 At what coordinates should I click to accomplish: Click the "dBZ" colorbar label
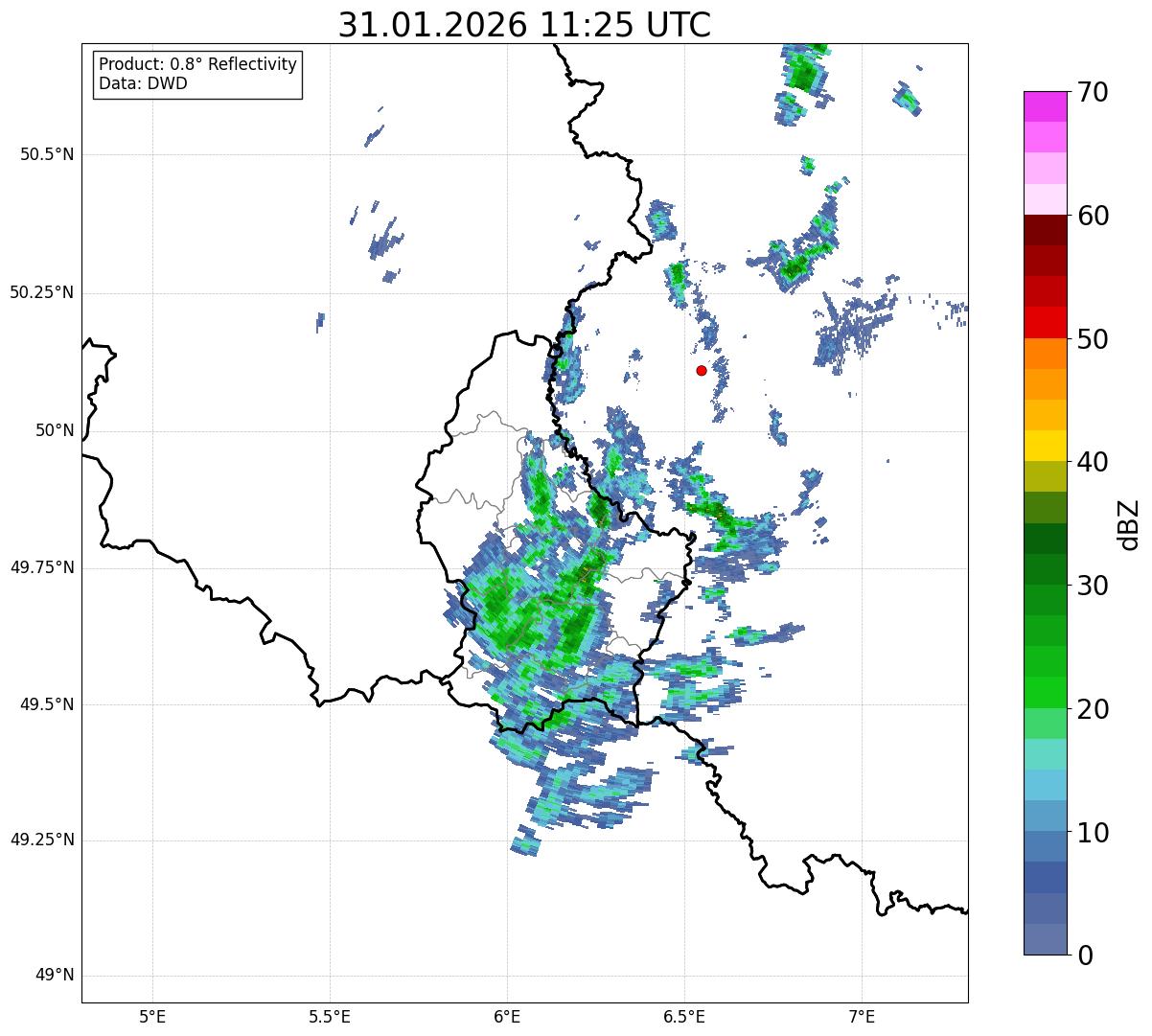point(1129,523)
